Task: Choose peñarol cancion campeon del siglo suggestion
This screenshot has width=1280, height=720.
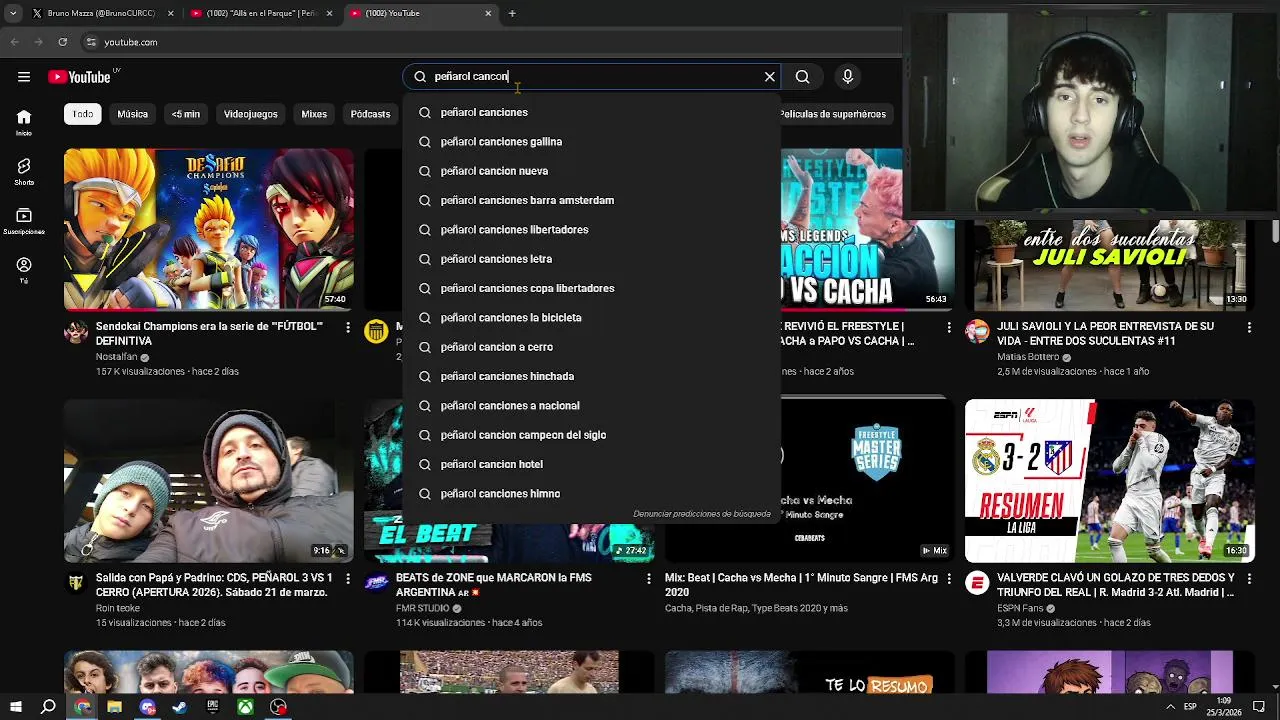Action: (x=591, y=435)
